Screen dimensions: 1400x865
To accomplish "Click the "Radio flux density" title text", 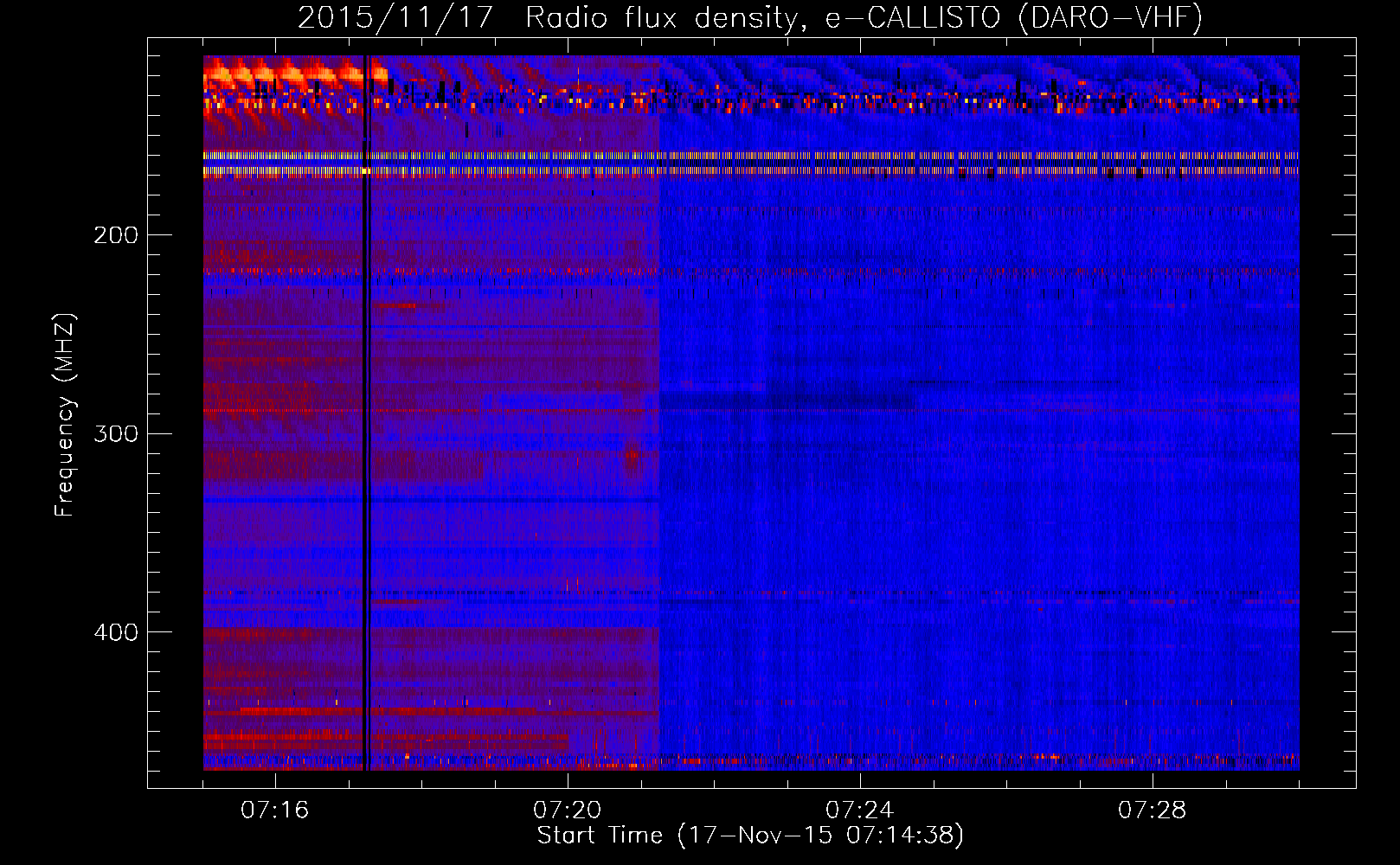I will pyautogui.click(x=661, y=18).
